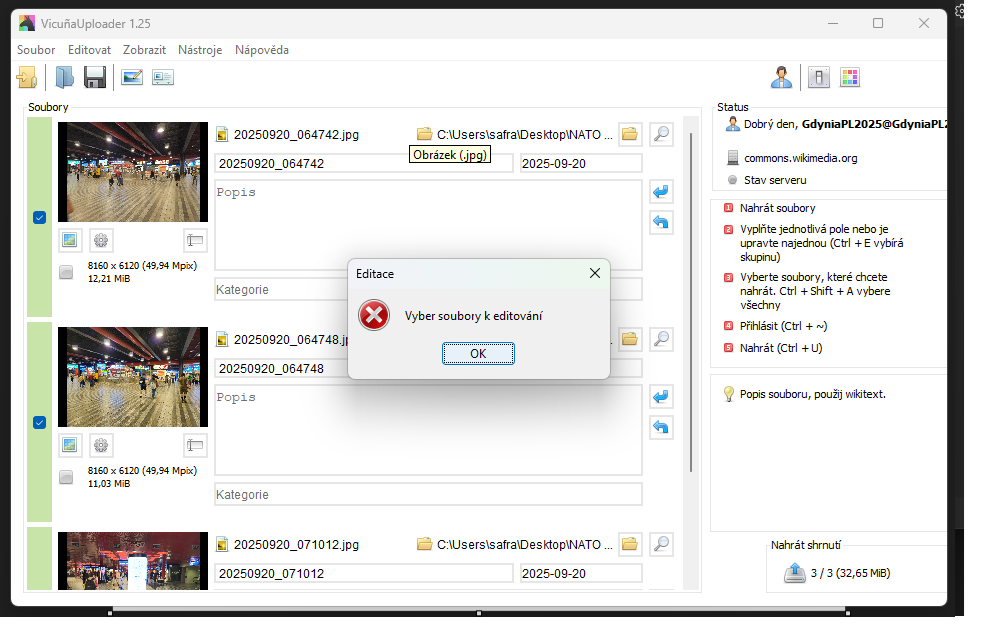Click filename label 20250920_064742.jpg
Screen dimensions: 985x624
(297, 134)
